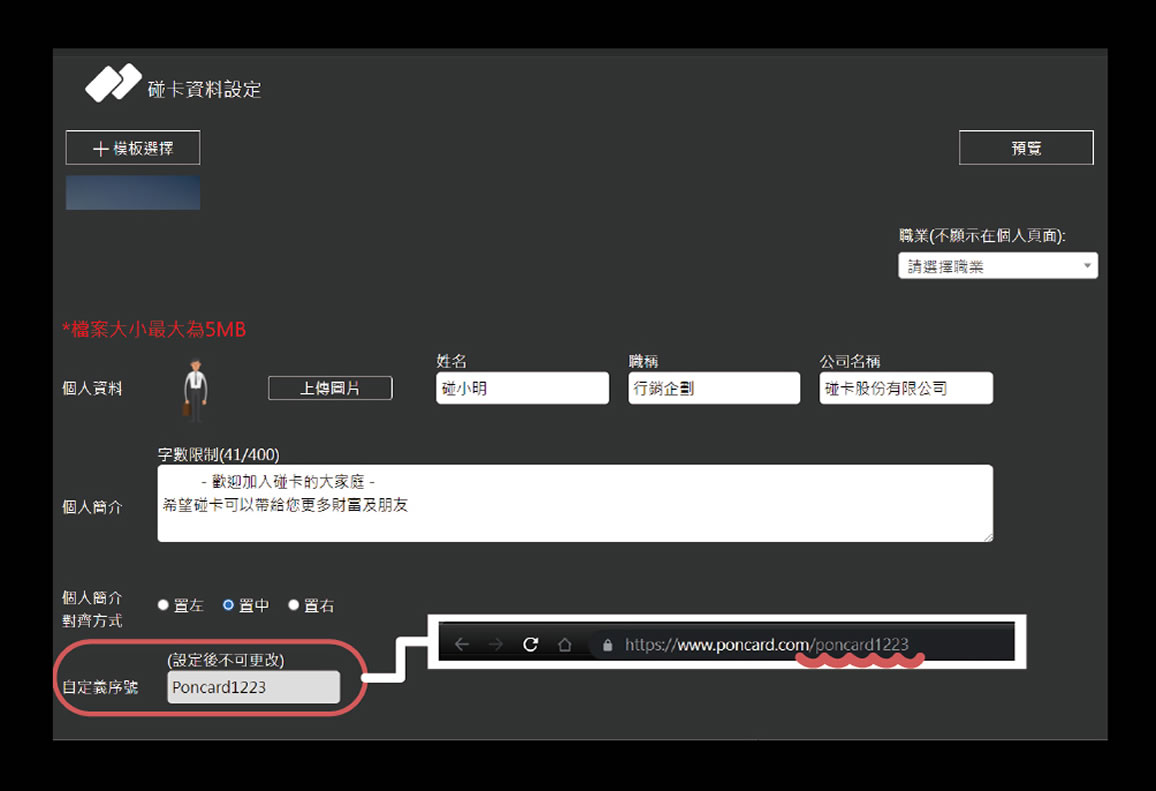Viewport: 1156px width, 791px height.
Task: Click the 職稱 job title input field
Action: coord(714,388)
